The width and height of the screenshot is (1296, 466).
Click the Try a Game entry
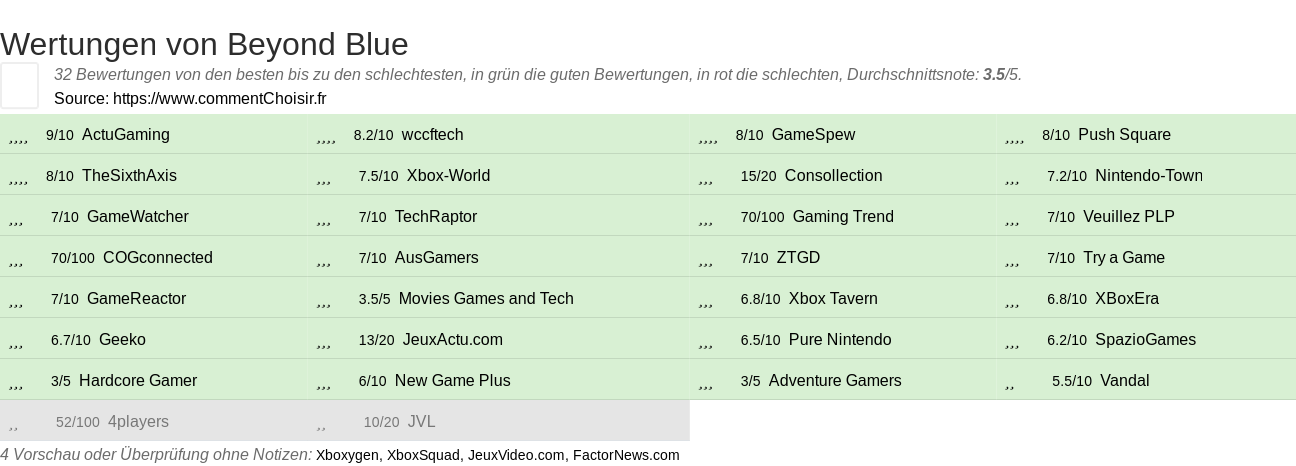[1124, 258]
